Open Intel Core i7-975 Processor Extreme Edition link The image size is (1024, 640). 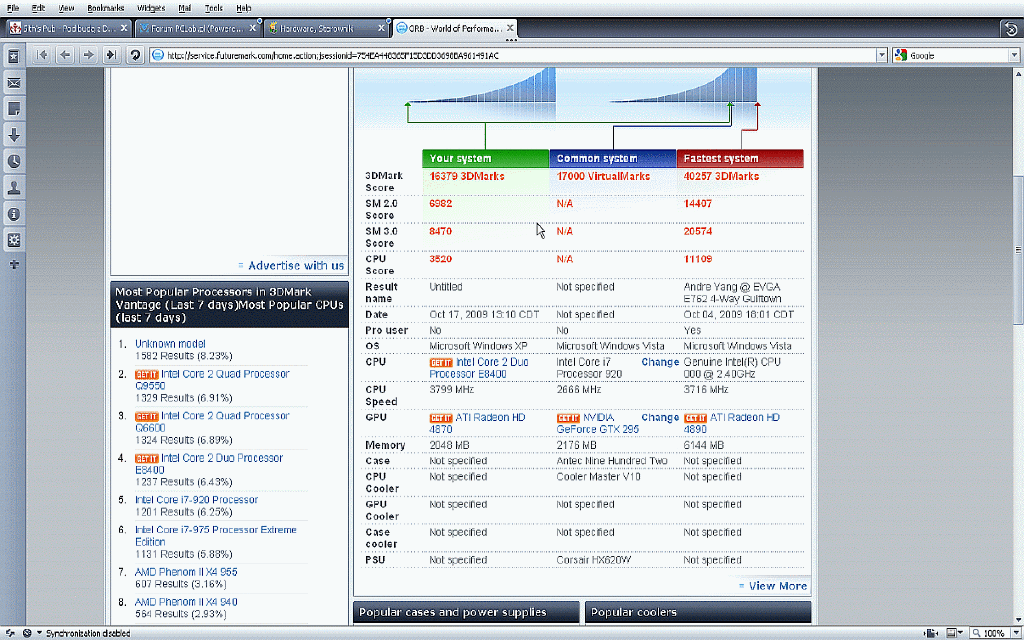(216, 536)
